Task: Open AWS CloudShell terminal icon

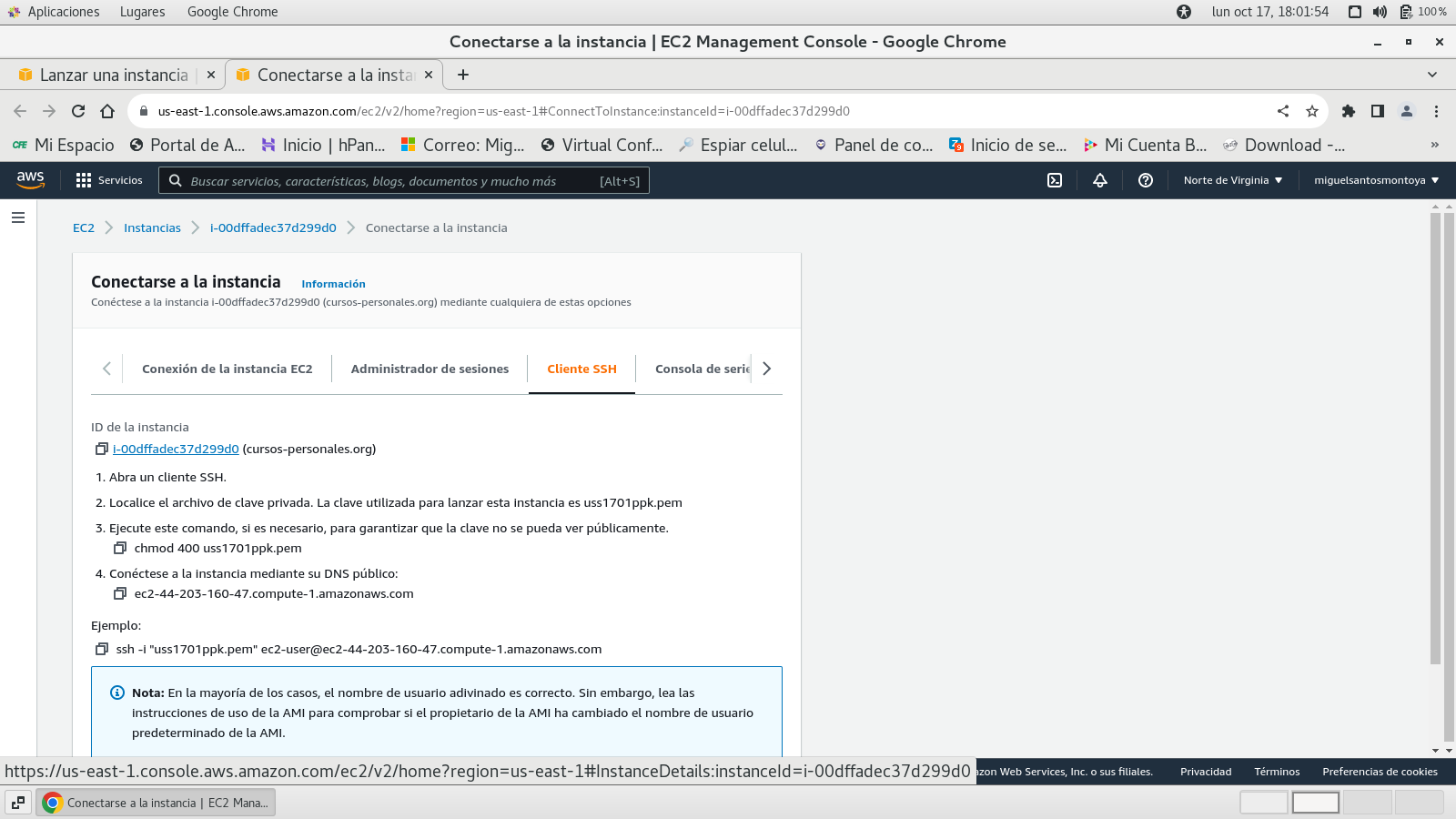Action: pos(1055,180)
